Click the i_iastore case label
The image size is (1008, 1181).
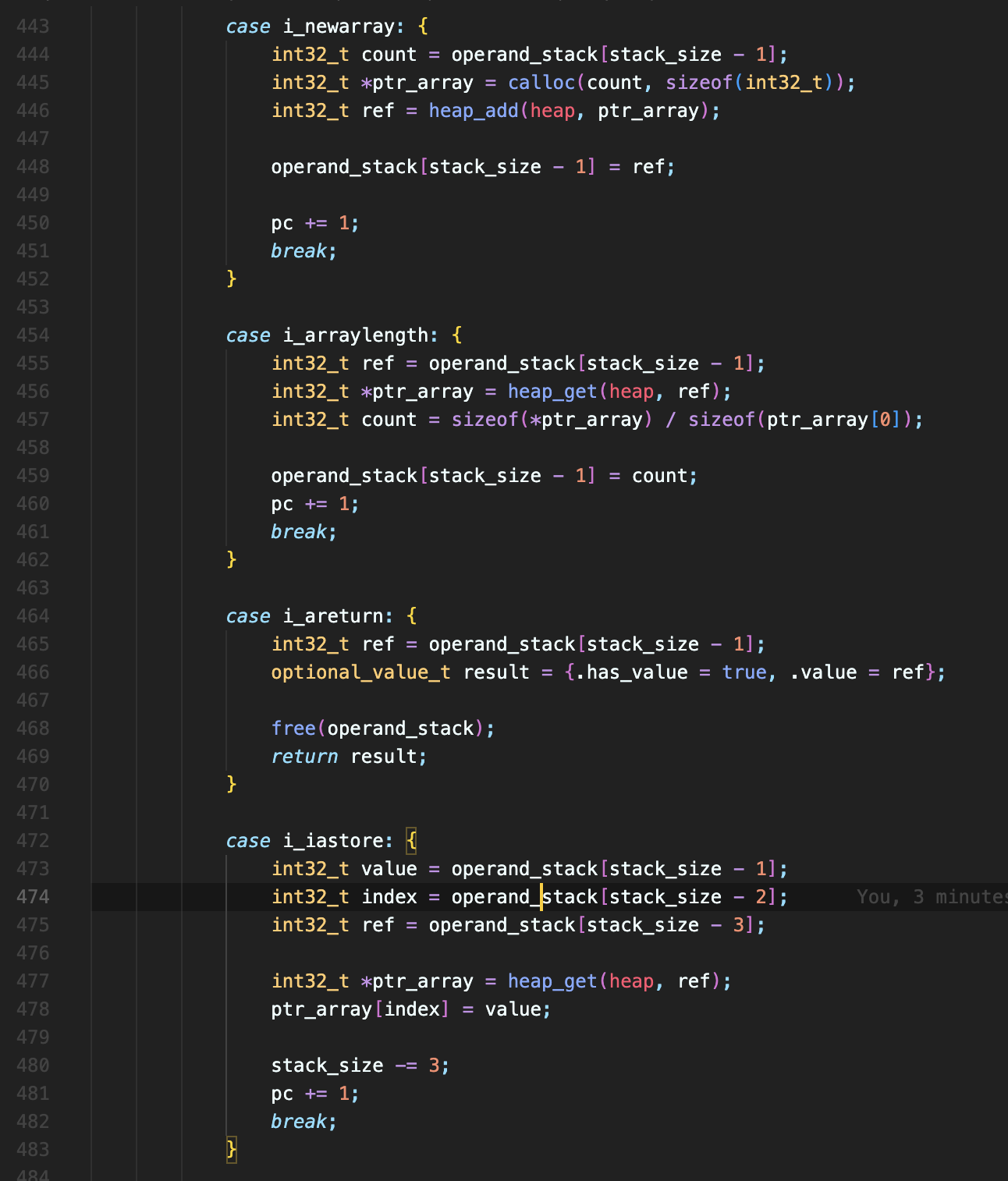pyautogui.click(x=332, y=841)
